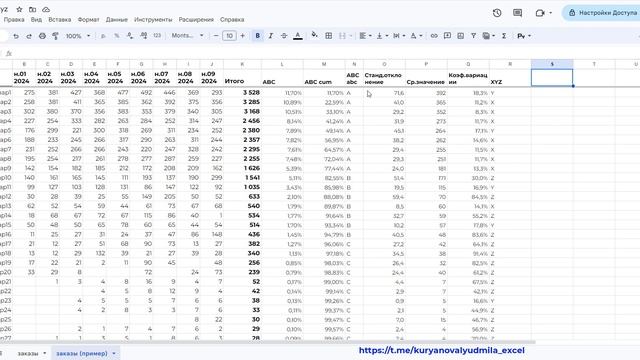Check cloud save status

(x=46, y=9)
